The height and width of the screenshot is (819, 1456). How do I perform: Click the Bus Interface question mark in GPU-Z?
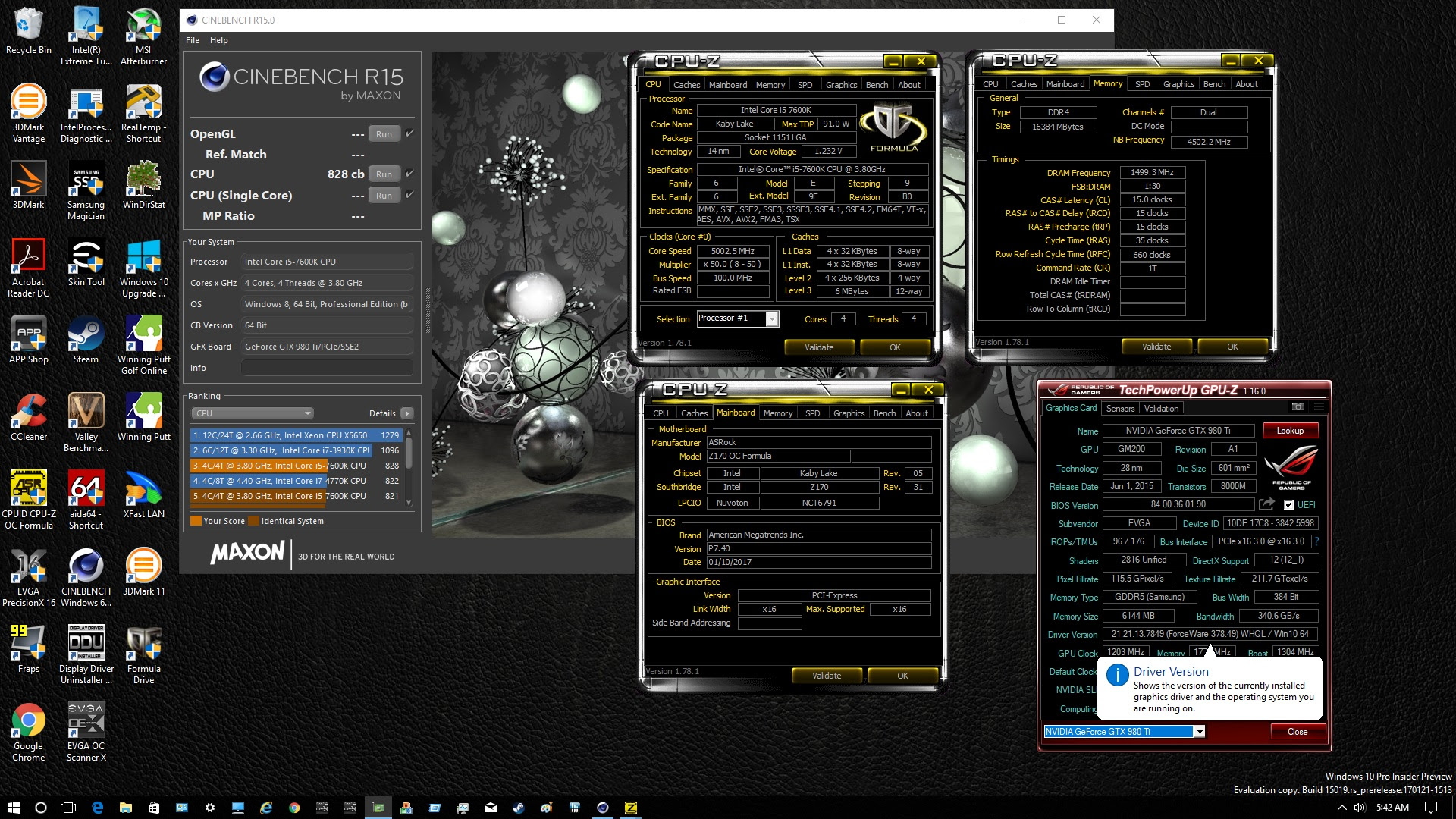(x=1317, y=541)
